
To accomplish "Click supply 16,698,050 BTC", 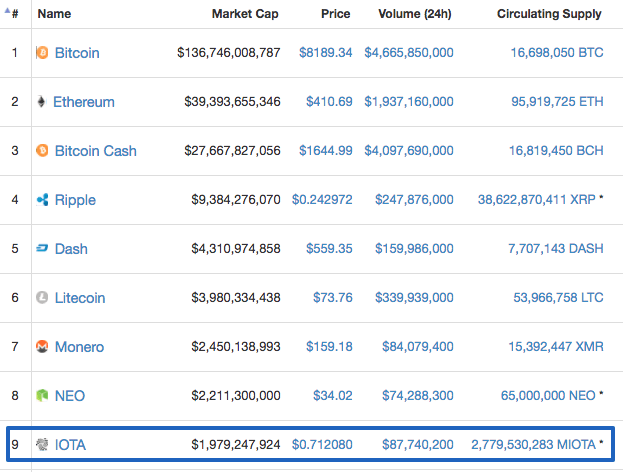I will coord(557,52).
